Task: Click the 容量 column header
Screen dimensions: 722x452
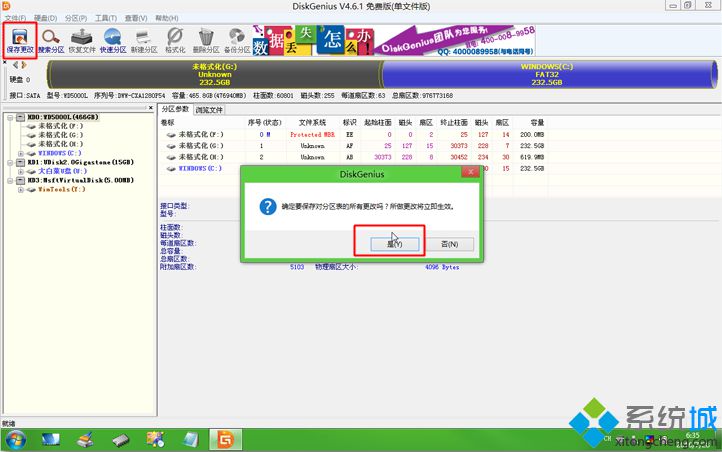Action: [537, 122]
